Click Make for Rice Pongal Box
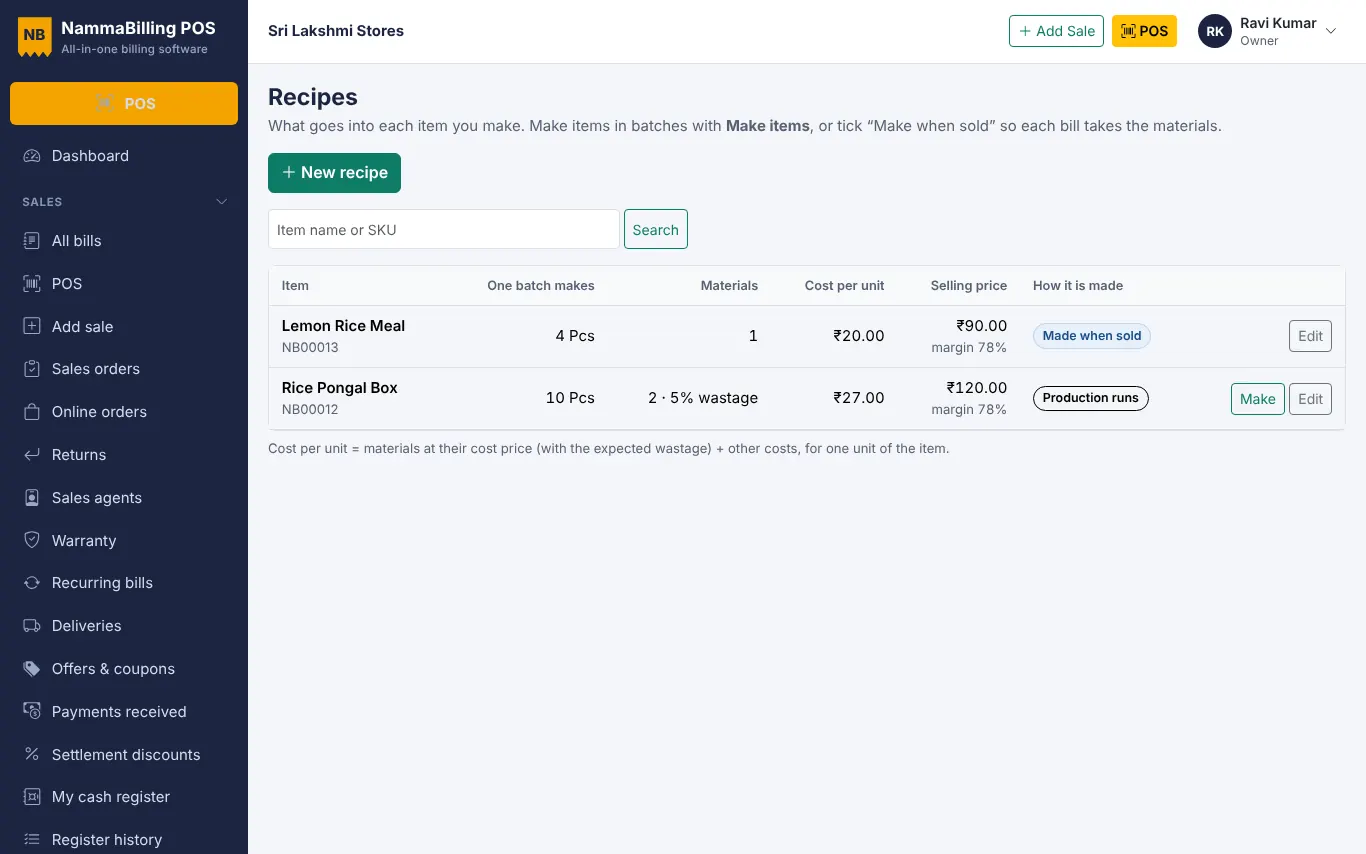This screenshot has height=854, width=1366. tap(1257, 399)
